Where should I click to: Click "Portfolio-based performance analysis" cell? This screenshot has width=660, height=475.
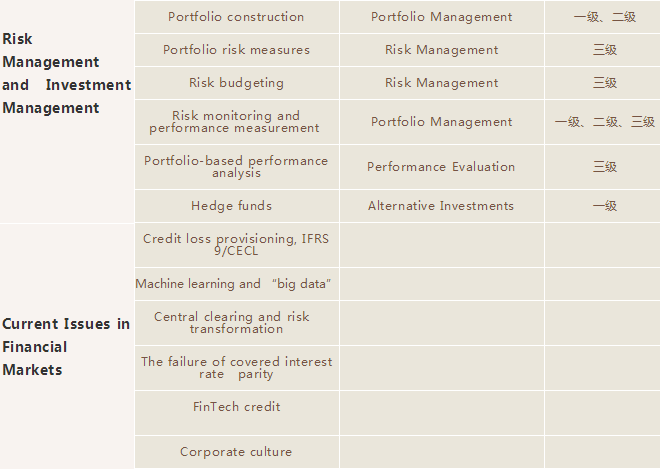pyautogui.click(x=236, y=167)
